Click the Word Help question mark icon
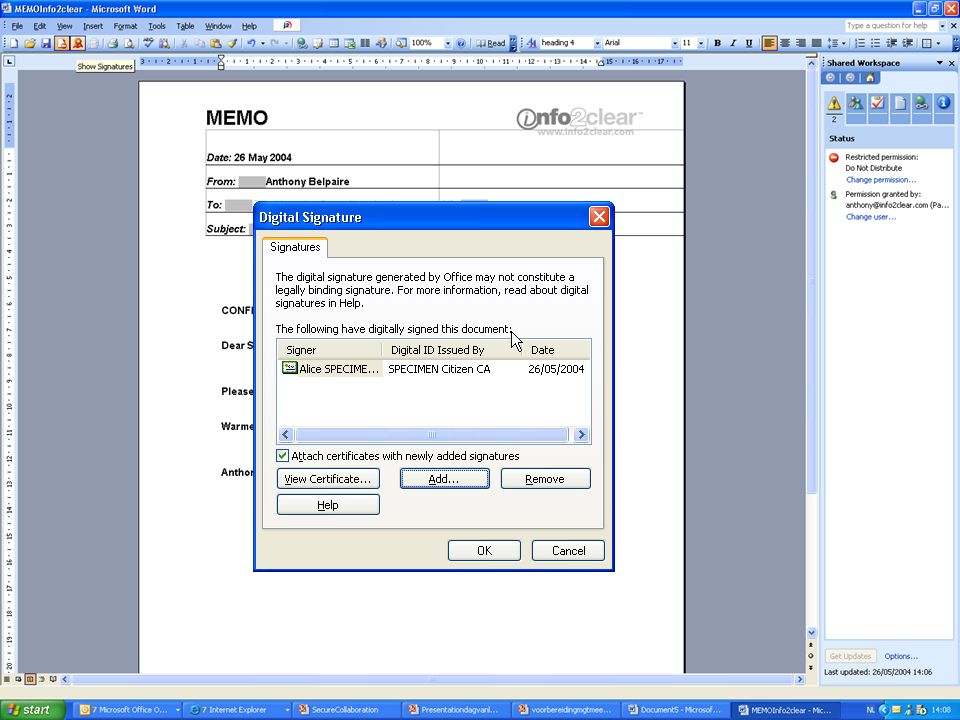Image resolution: width=960 pixels, height=720 pixels. coord(461,43)
